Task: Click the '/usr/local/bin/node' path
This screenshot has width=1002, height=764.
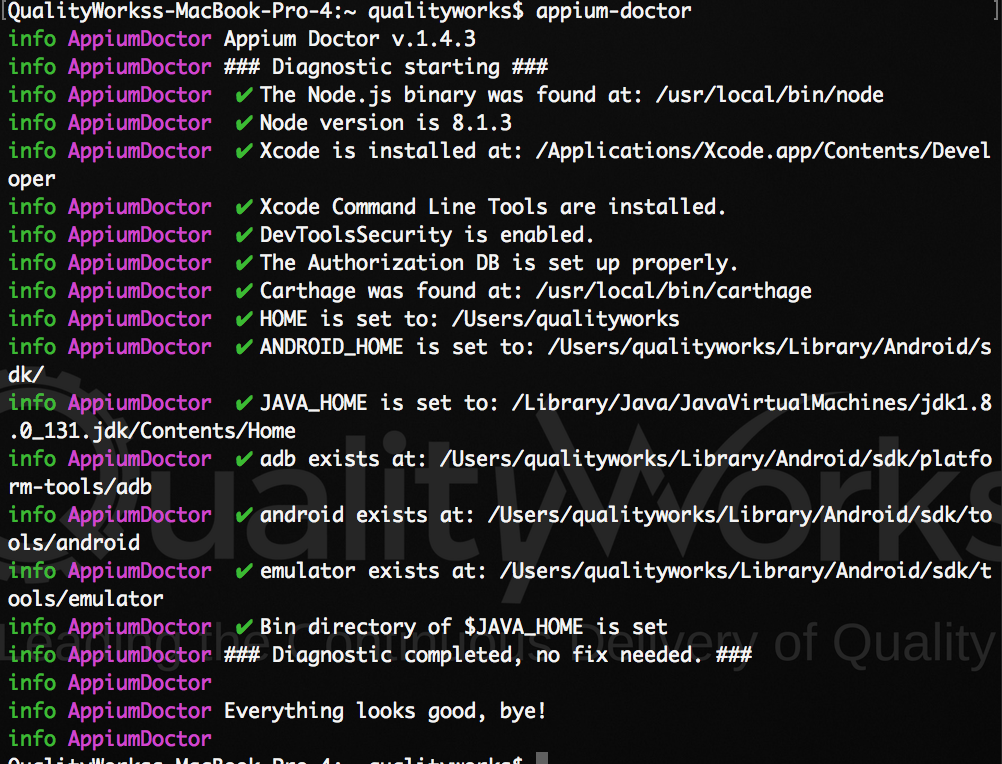Action: tap(769, 95)
